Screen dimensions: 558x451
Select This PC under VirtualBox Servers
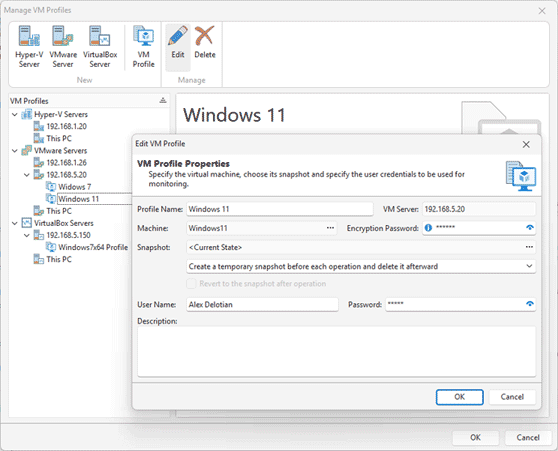click(x=59, y=259)
